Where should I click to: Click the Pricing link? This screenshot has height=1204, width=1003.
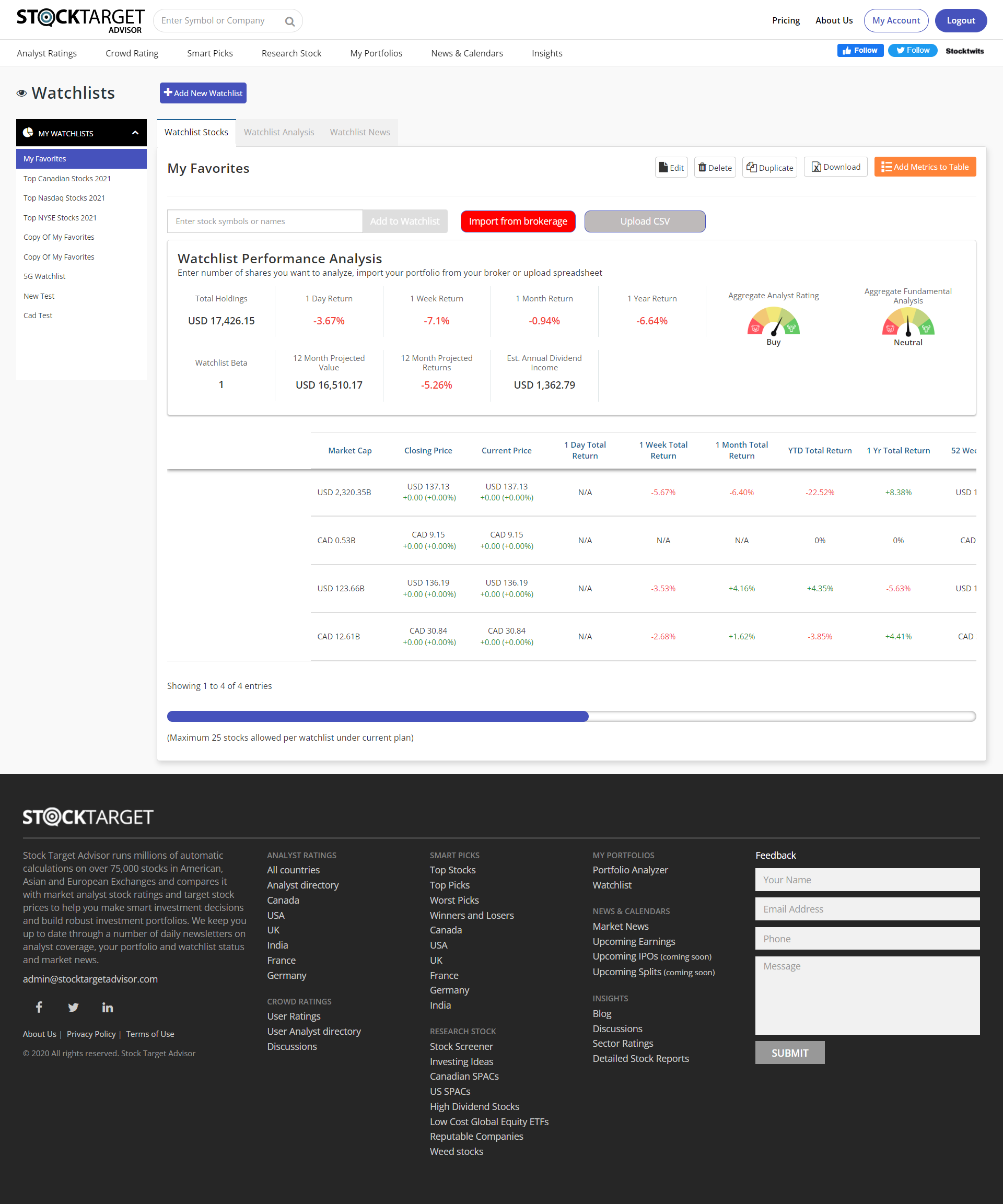[786, 21]
